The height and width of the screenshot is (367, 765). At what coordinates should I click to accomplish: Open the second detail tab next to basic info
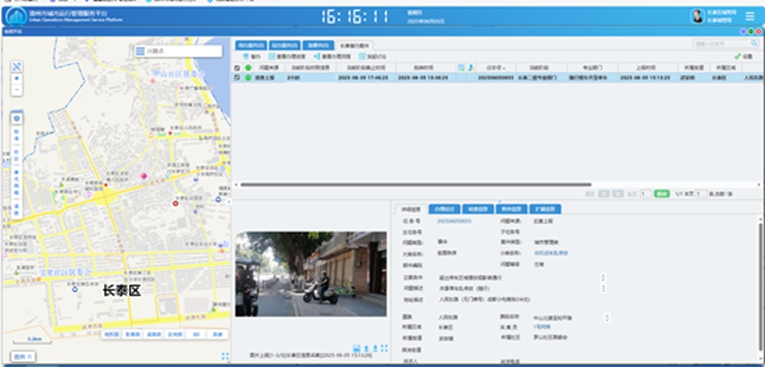coord(444,209)
